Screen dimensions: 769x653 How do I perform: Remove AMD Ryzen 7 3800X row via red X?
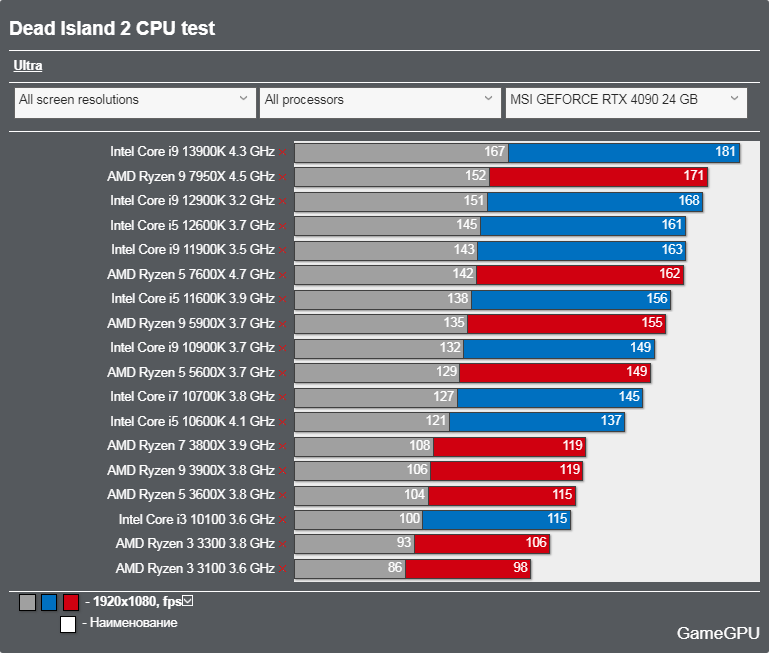click(x=282, y=446)
